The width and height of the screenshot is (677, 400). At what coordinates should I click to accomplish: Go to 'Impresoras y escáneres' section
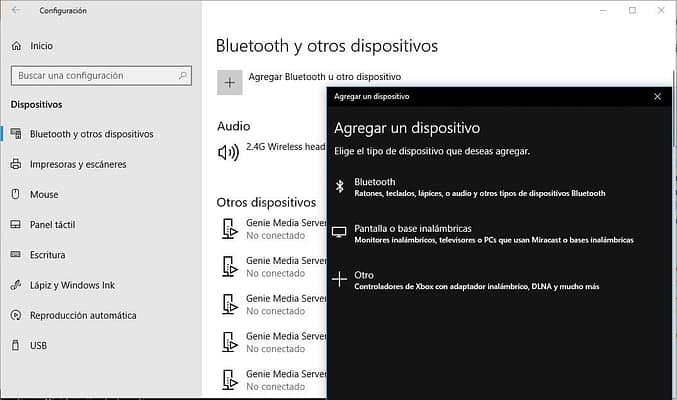78,165
